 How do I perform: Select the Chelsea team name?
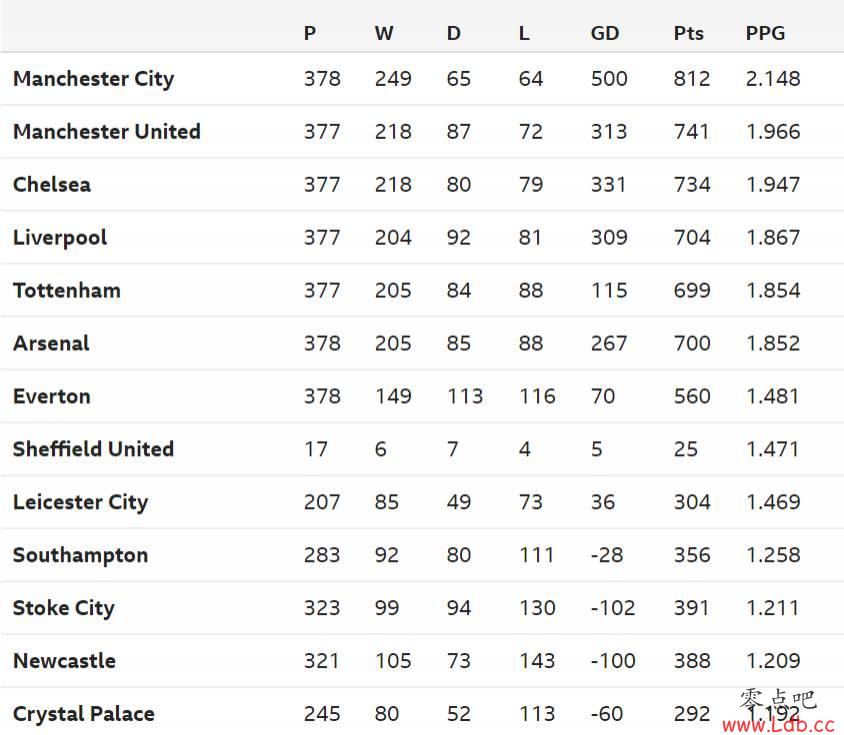pyautogui.click(x=52, y=185)
